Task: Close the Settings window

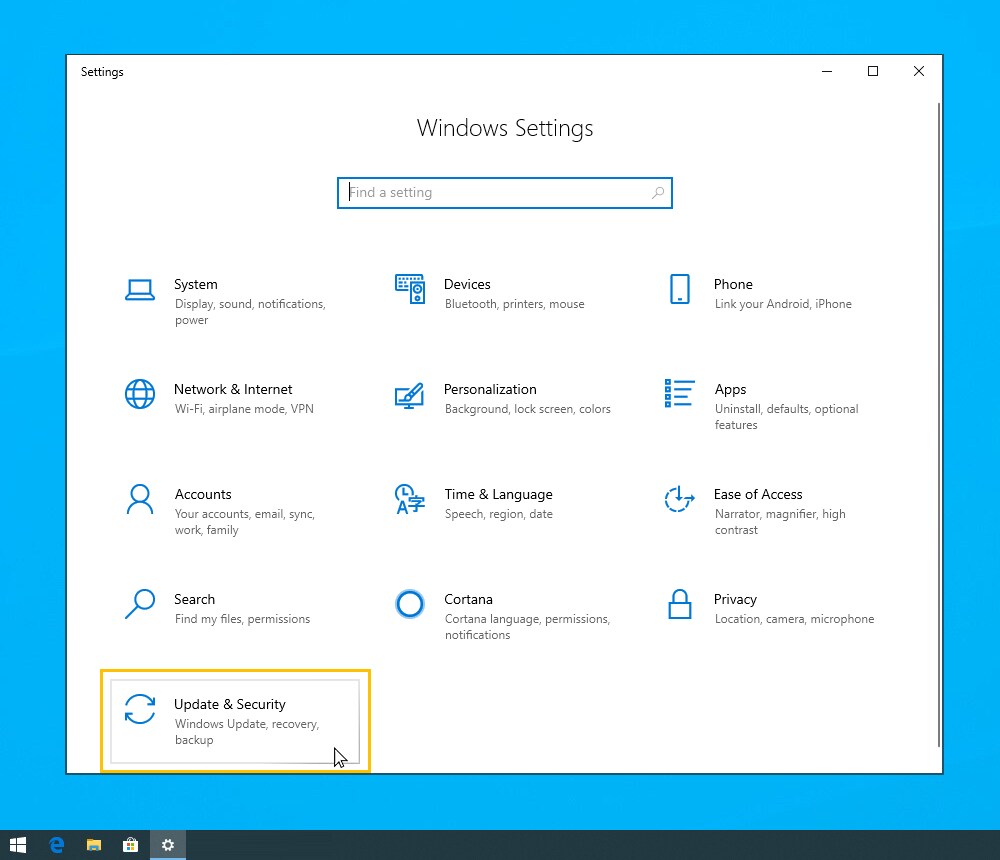Action: pyautogui.click(x=918, y=71)
